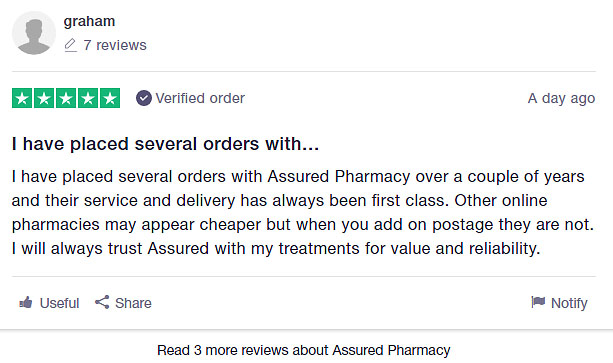Viewport: 613px width, 363px height.
Task: Share this review
Action: coord(123,303)
